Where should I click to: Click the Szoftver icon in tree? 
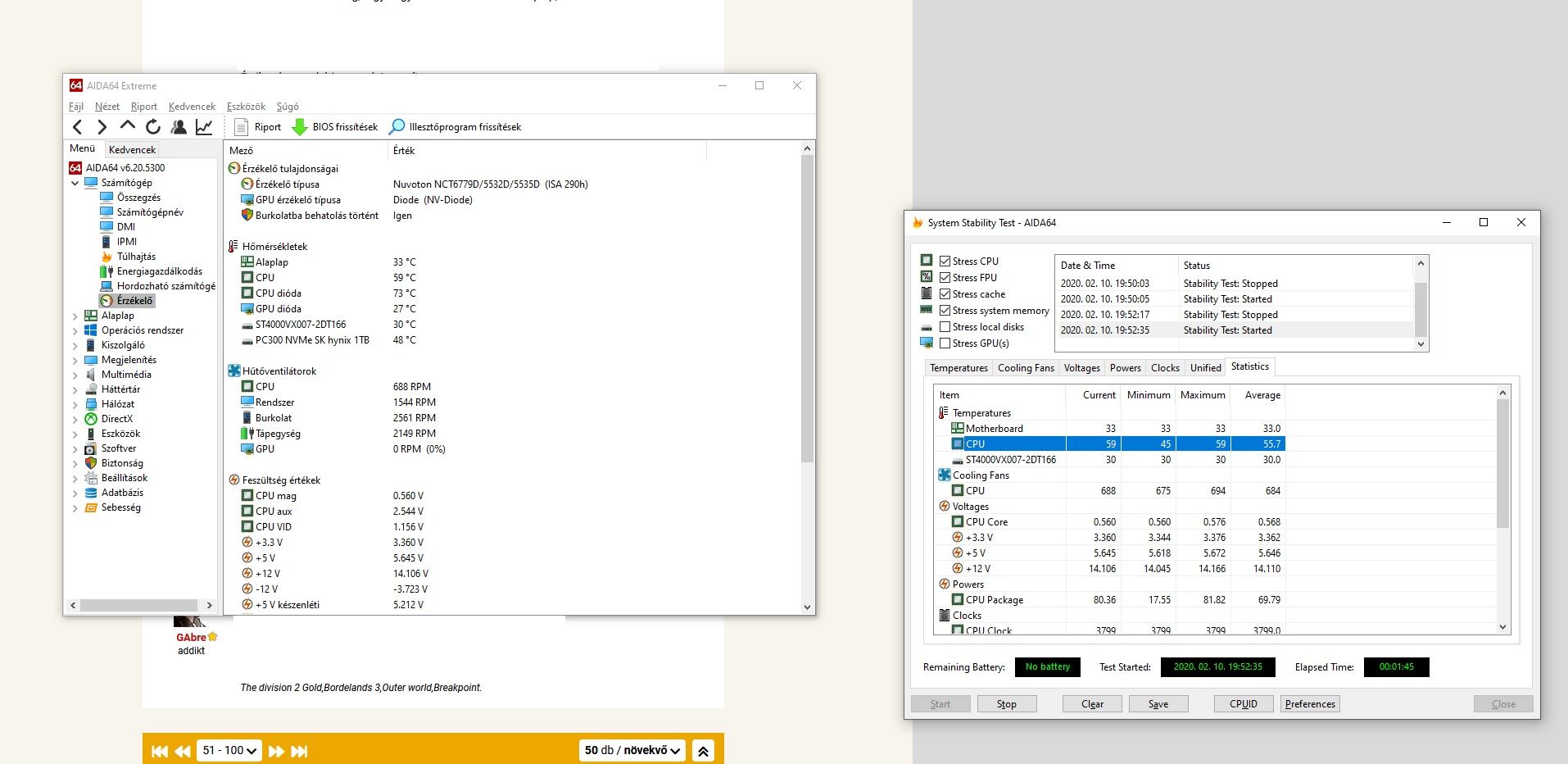(91, 448)
